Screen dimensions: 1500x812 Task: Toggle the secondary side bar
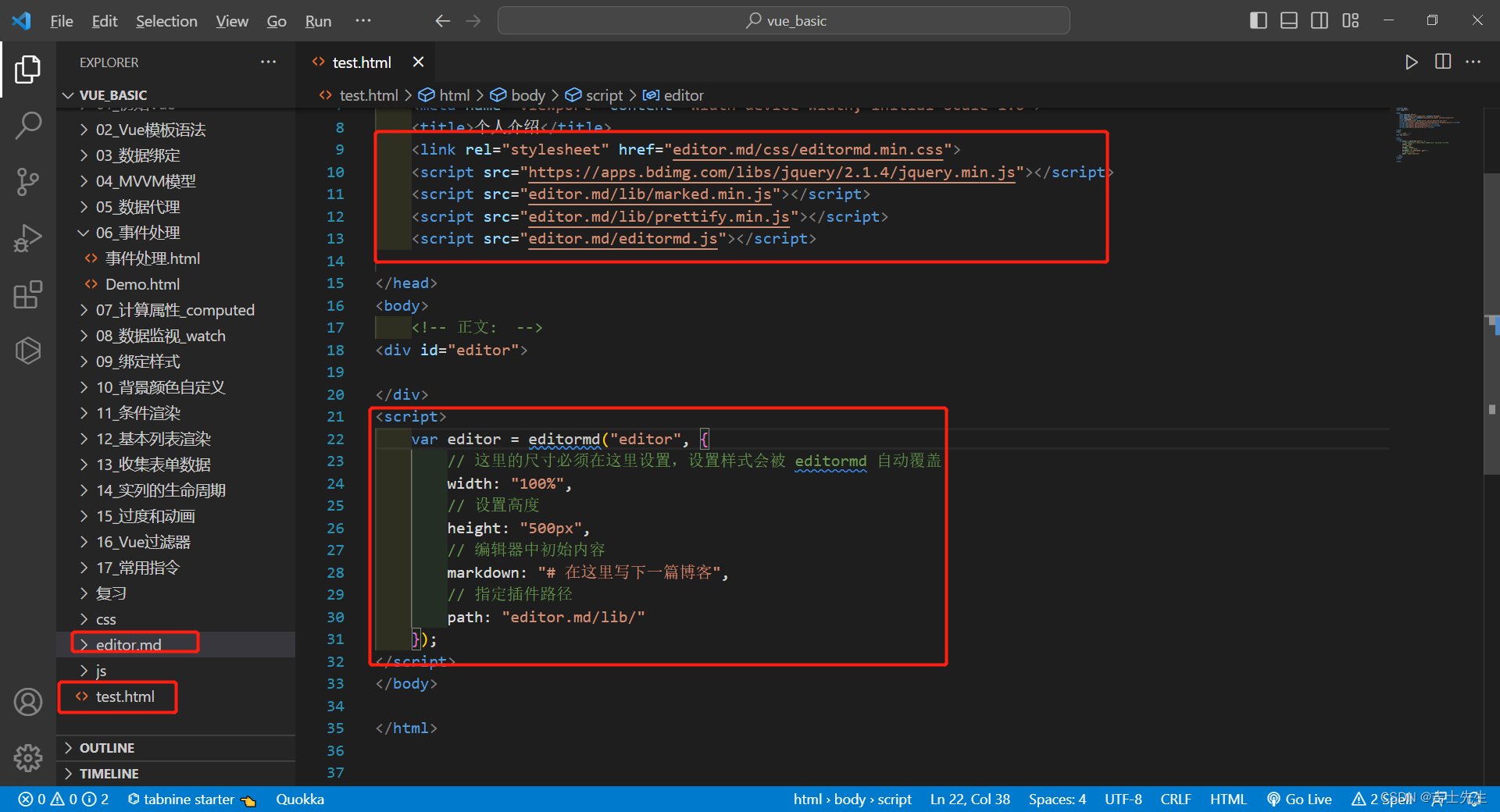click(1320, 21)
